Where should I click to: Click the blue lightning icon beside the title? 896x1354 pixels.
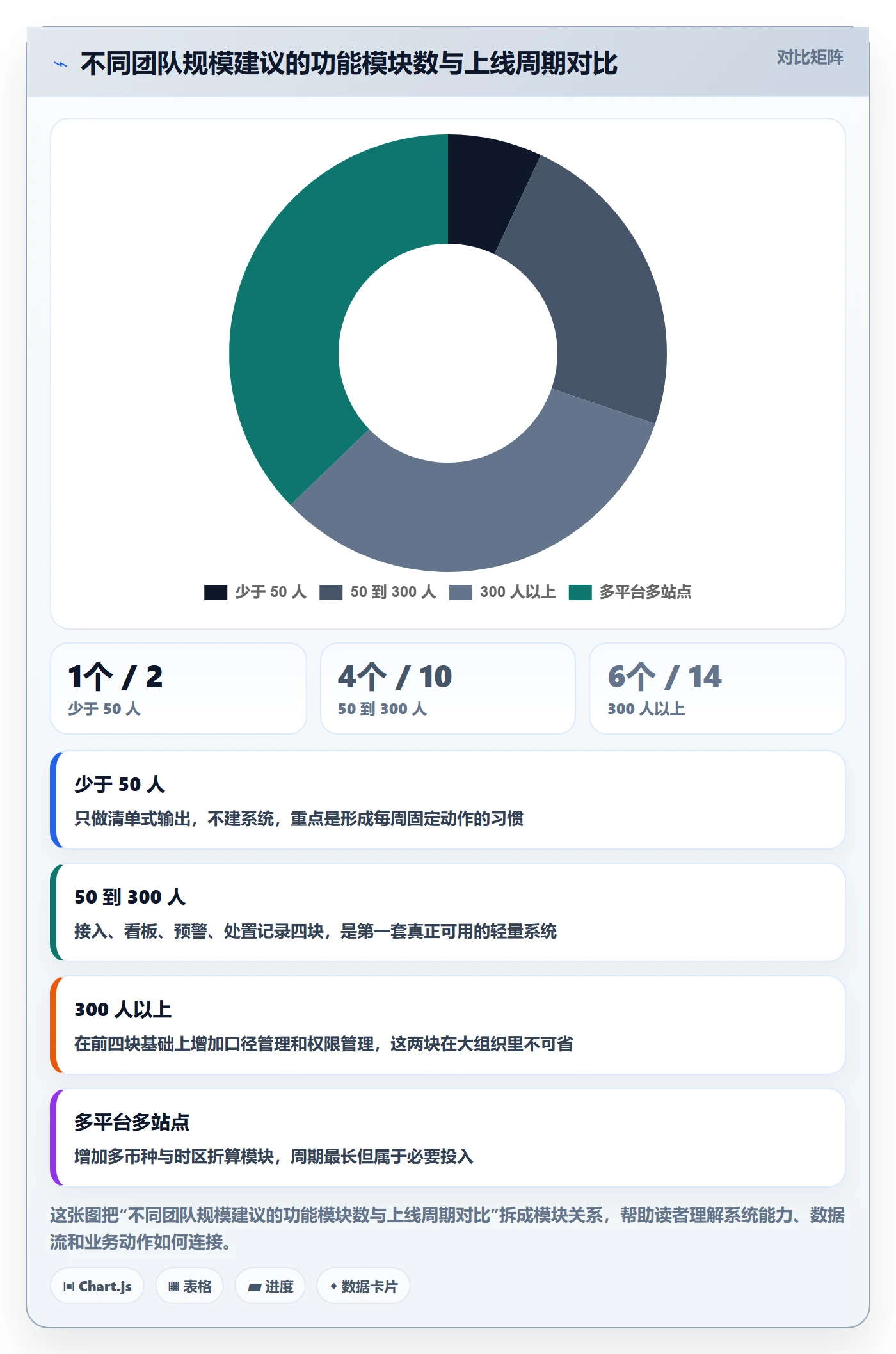[61, 64]
